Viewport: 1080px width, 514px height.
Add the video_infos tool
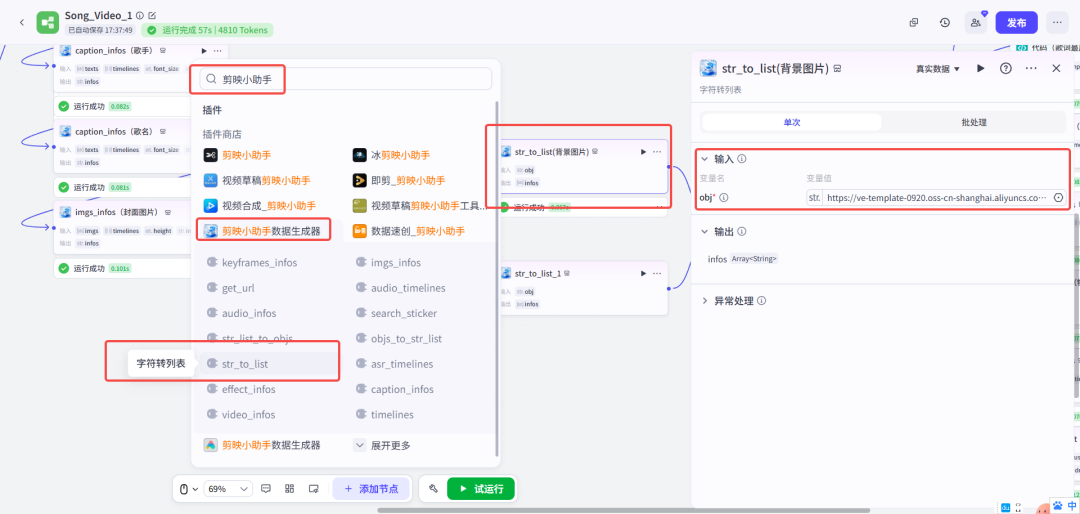click(241, 415)
